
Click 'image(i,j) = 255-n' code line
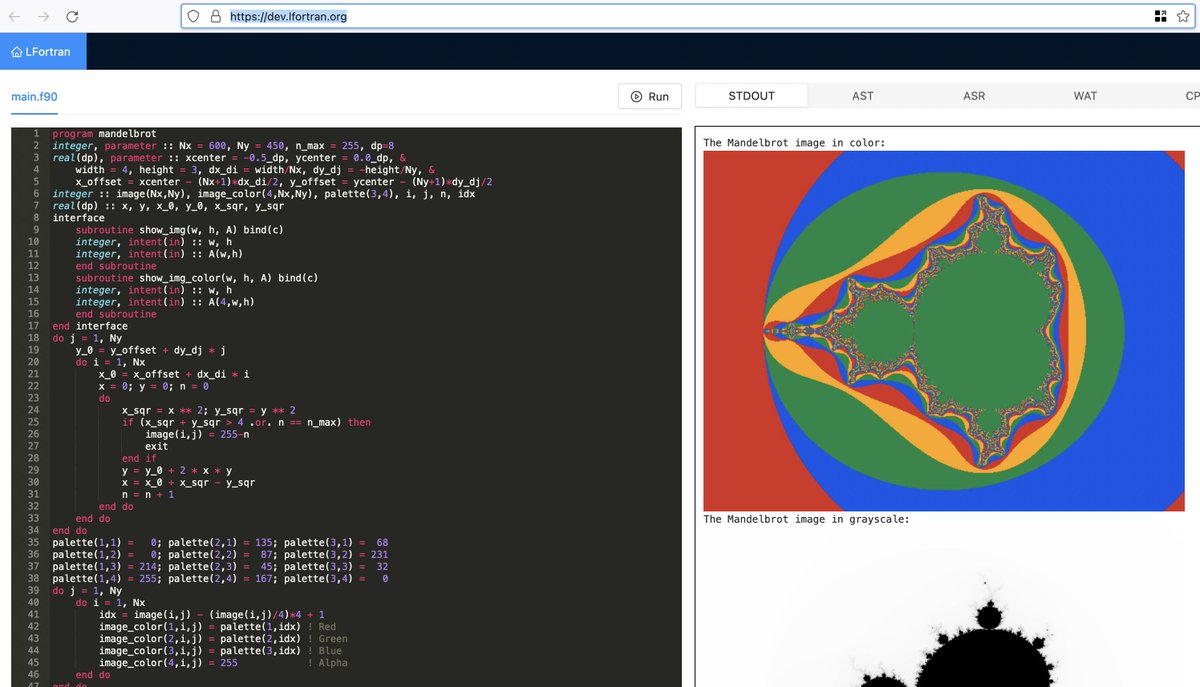tap(197, 434)
